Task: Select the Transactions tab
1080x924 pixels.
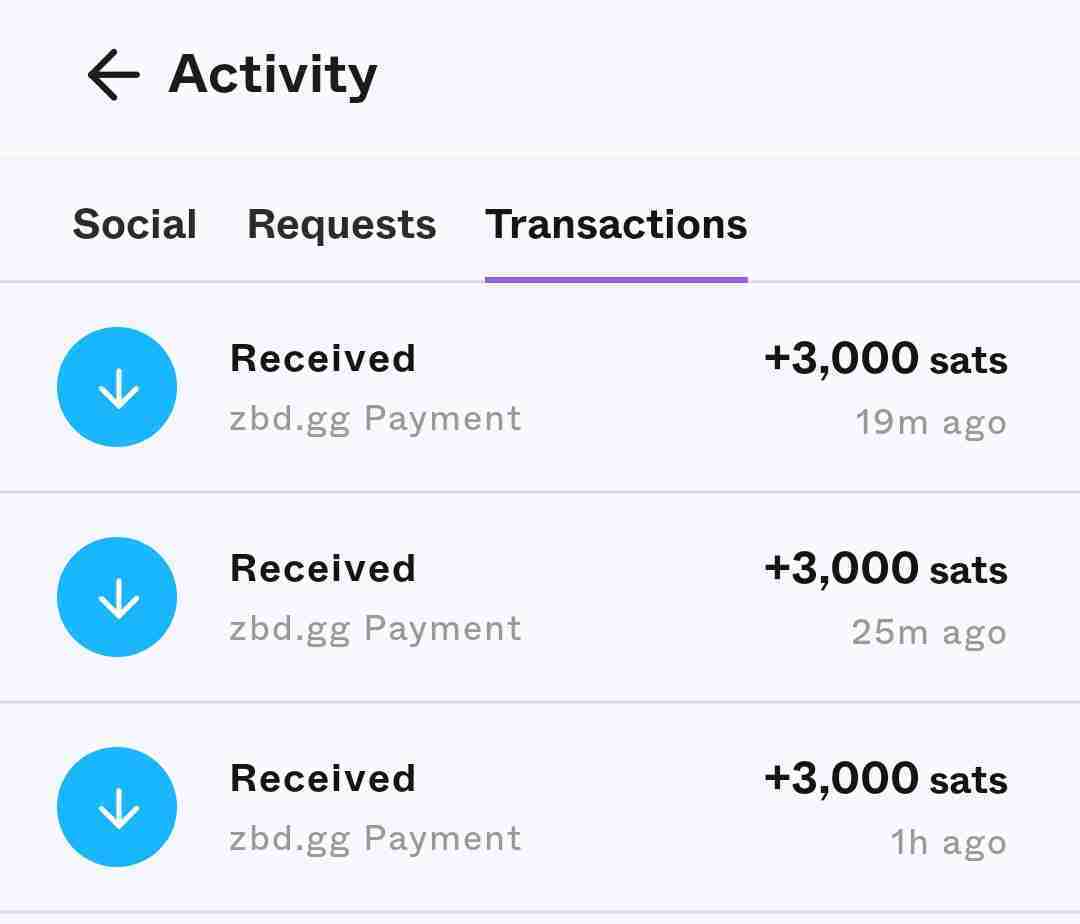Action: point(616,224)
